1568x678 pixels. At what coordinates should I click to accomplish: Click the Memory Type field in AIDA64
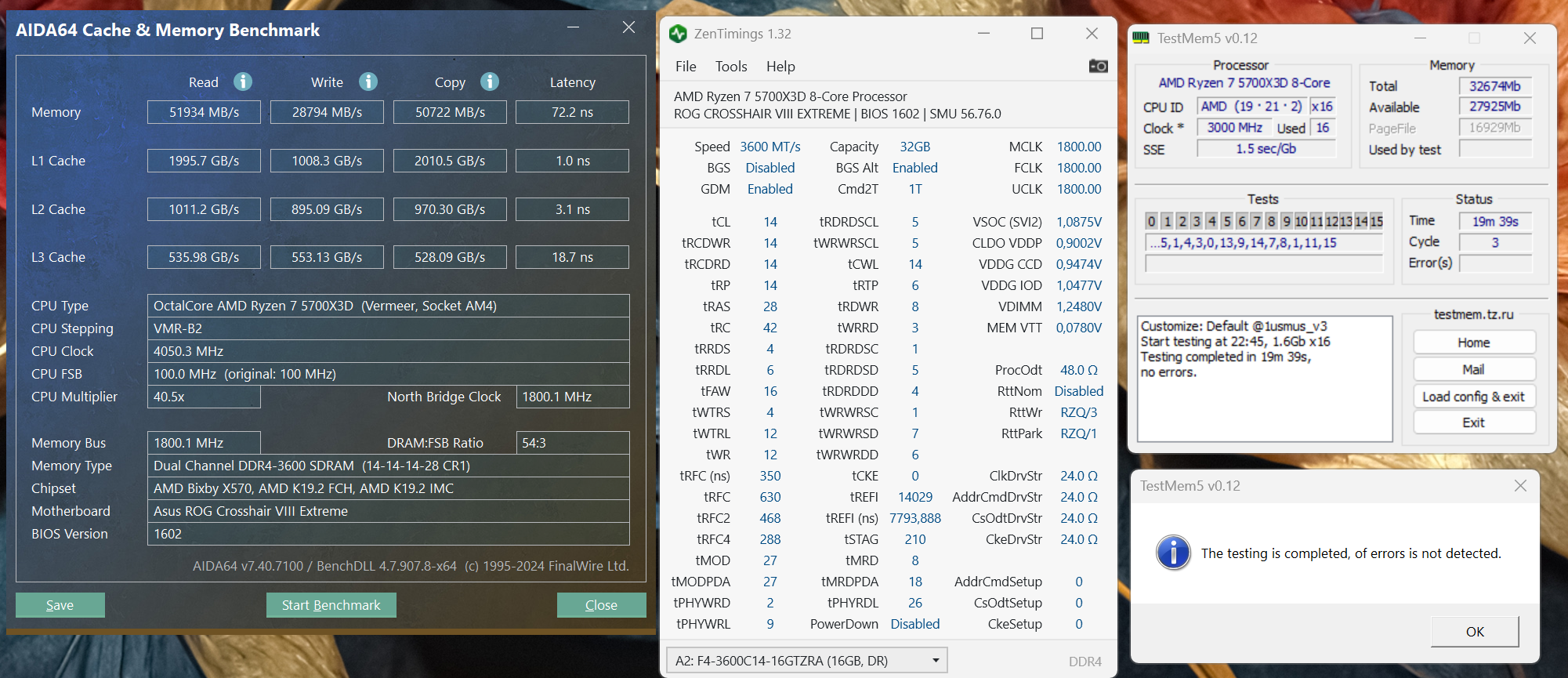[x=389, y=466]
